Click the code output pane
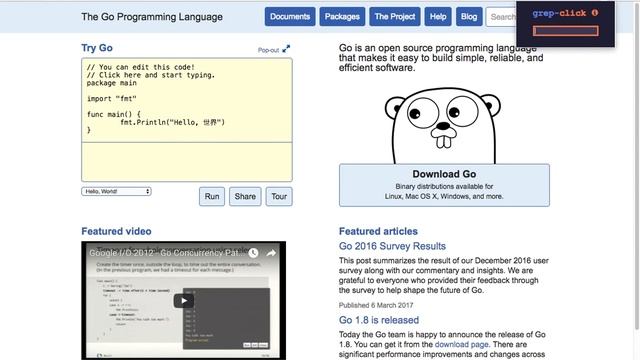The width and height of the screenshot is (640, 360). pos(187,162)
